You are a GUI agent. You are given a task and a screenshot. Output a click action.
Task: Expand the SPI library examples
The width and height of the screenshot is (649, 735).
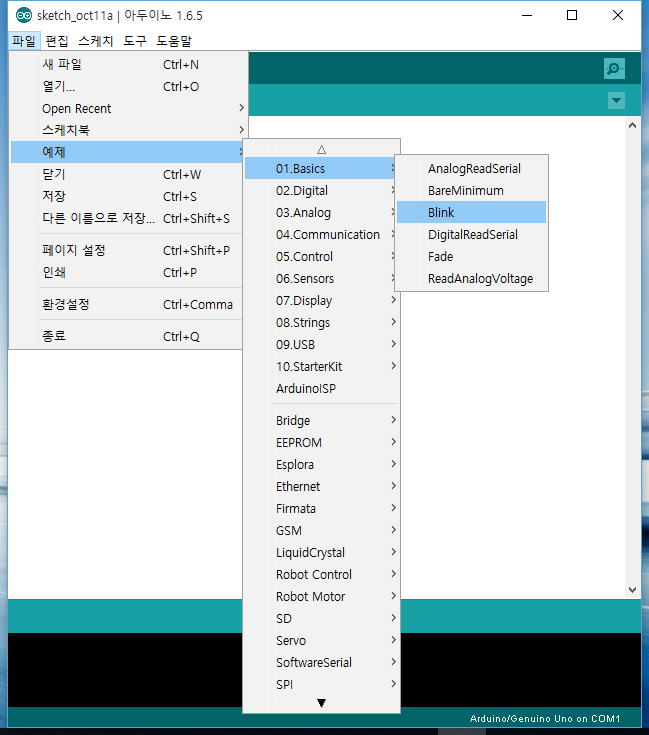click(x=321, y=685)
